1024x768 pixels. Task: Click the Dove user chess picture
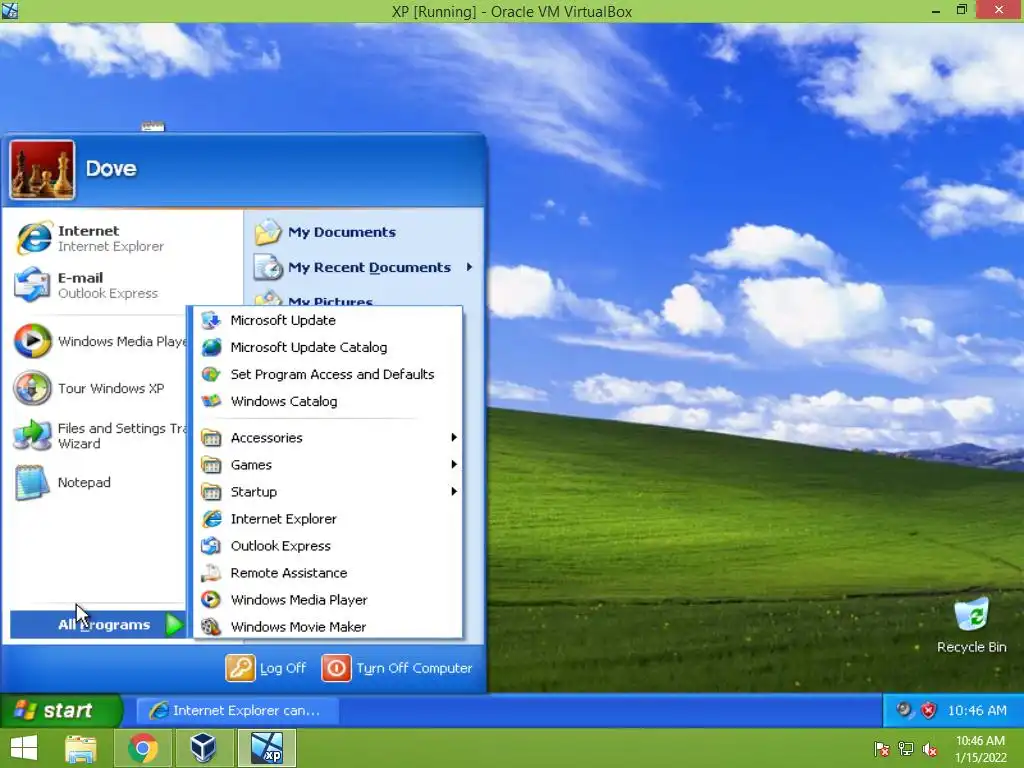click(42, 169)
